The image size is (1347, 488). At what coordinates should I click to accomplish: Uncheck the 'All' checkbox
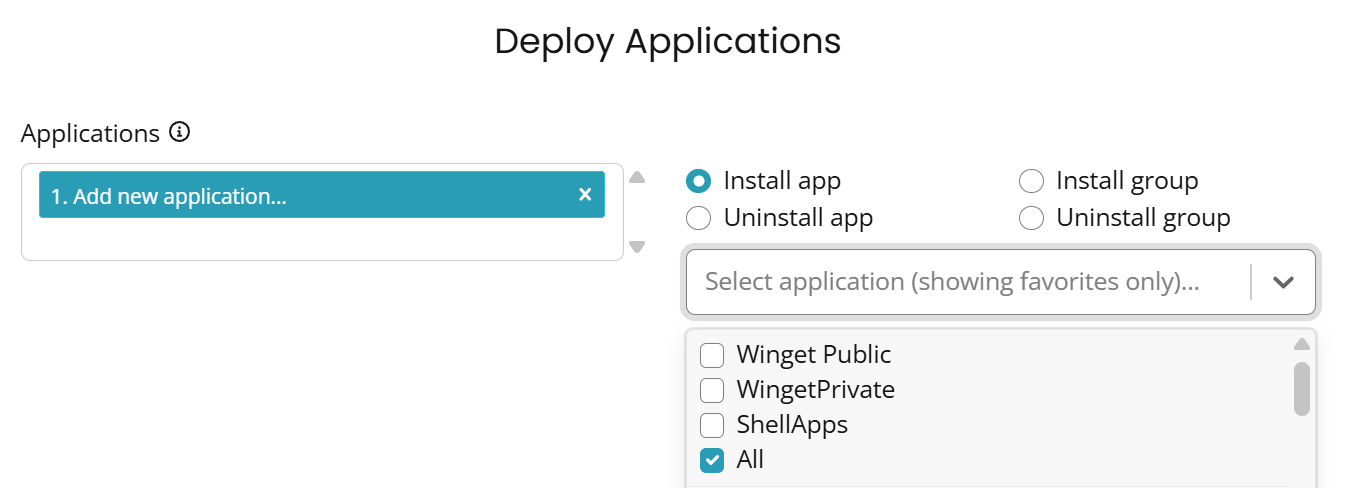click(x=712, y=460)
